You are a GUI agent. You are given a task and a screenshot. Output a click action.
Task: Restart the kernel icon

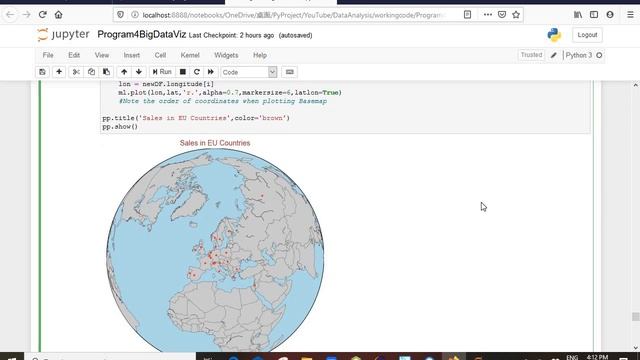197,72
